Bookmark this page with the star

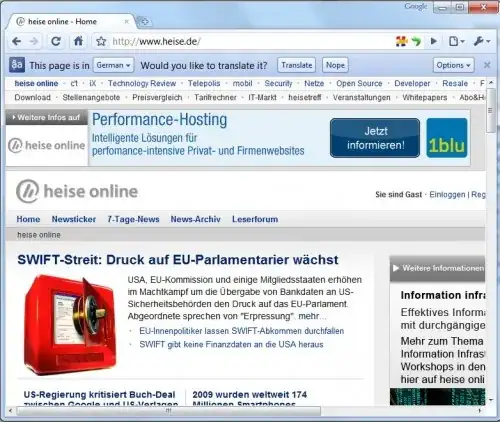(101, 42)
